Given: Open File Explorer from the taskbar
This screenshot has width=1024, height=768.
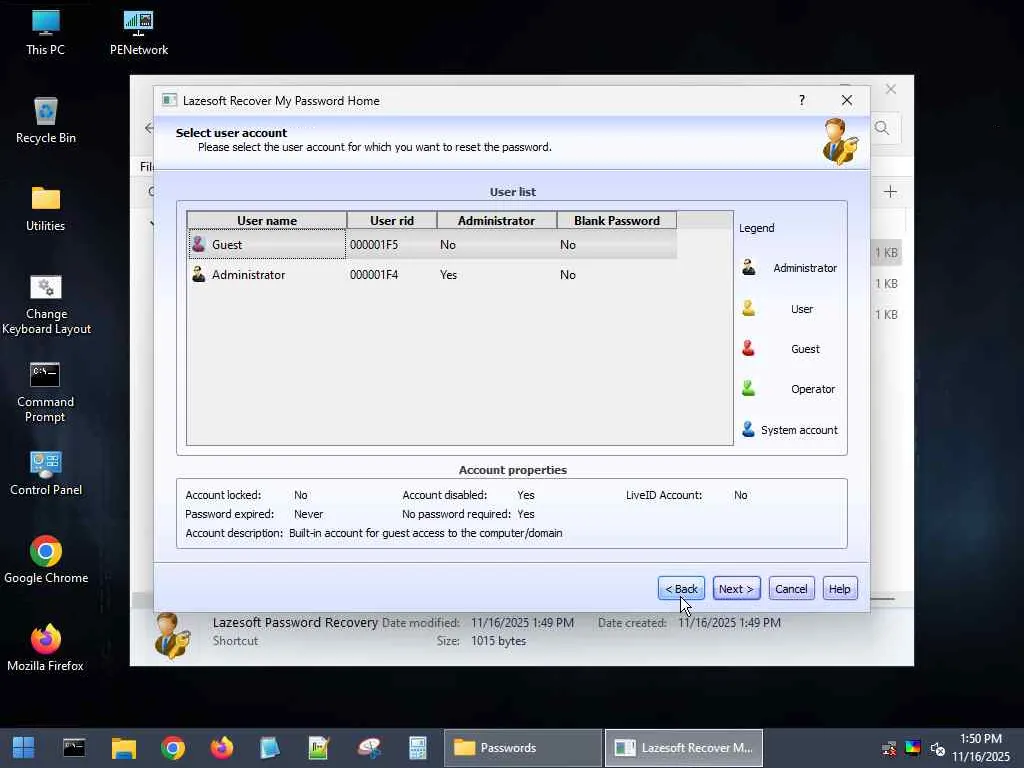Looking at the screenshot, I should click(x=123, y=748).
